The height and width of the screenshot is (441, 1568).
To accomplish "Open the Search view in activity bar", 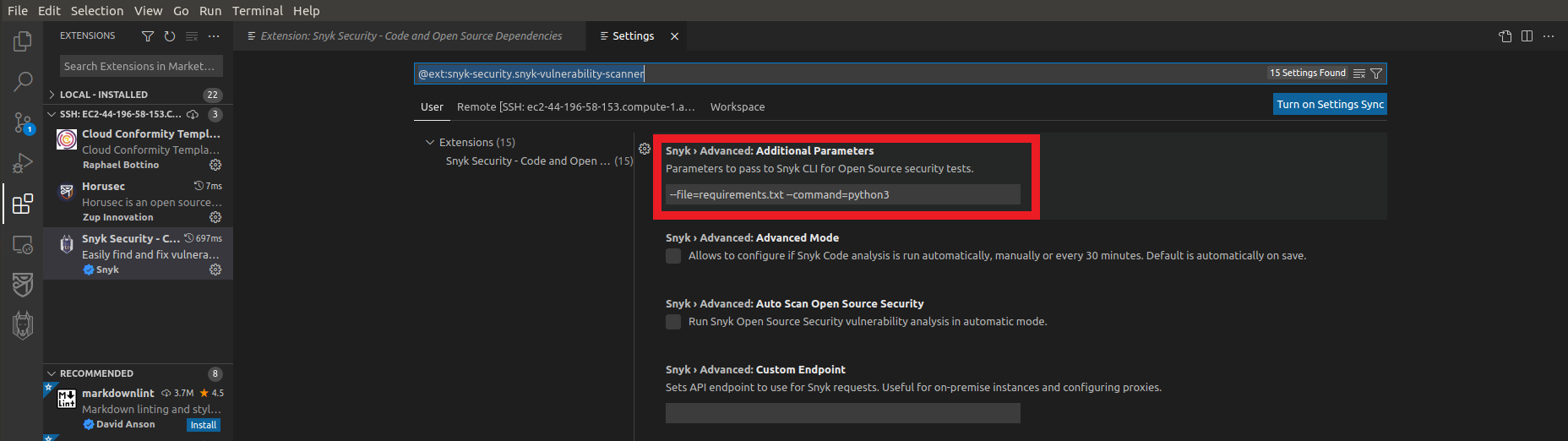I will pos(23,81).
